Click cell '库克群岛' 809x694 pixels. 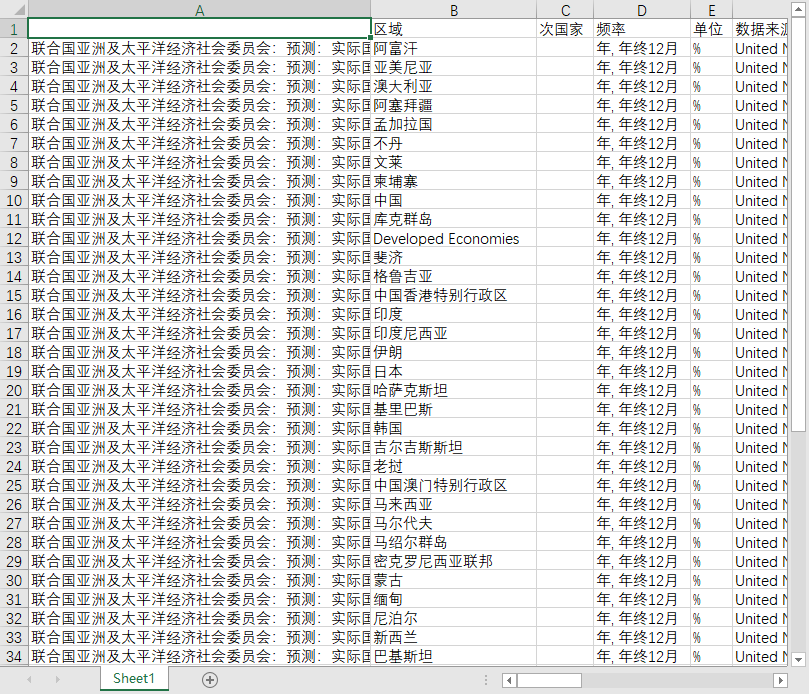[454, 219]
